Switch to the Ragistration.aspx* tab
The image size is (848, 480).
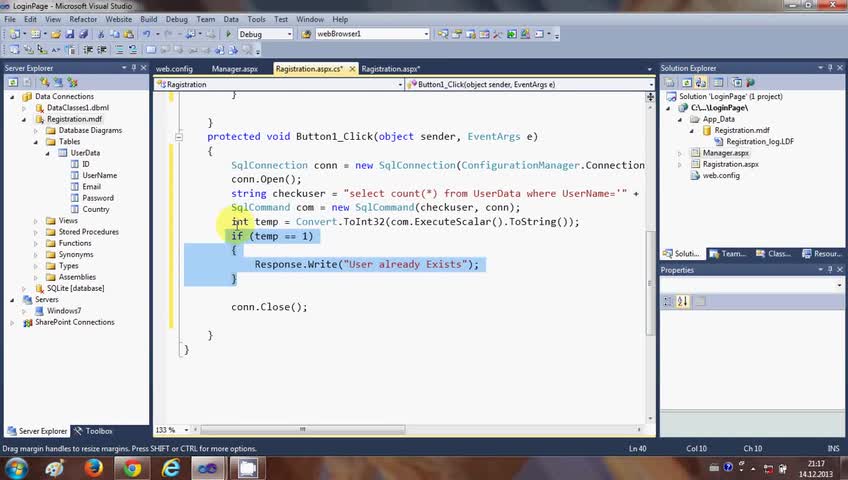[x=391, y=69]
